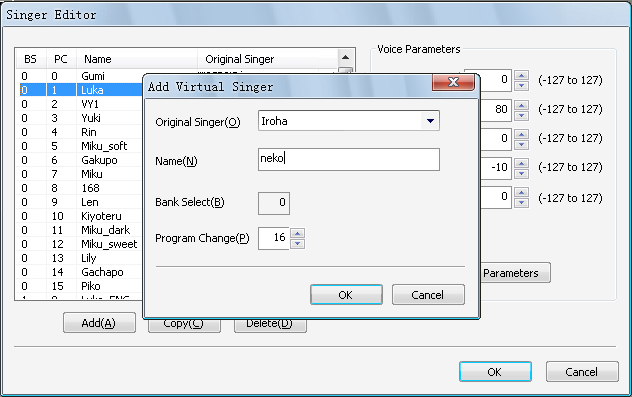This screenshot has height=397, width=632.
Task: Decrease the fifth voice parameter spinner
Action: click(522, 203)
